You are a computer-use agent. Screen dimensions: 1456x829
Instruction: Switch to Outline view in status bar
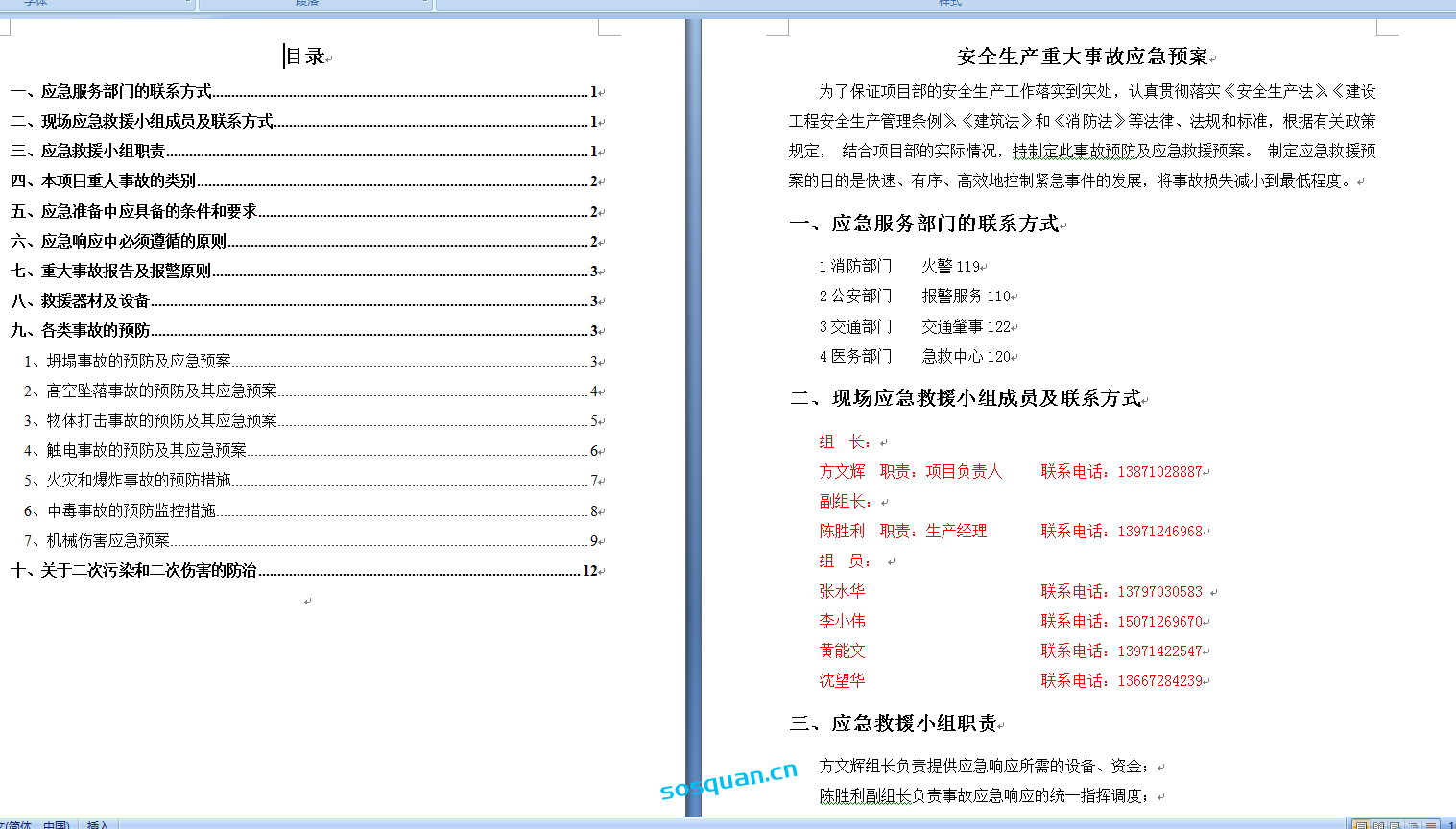tap(1413, 824)
